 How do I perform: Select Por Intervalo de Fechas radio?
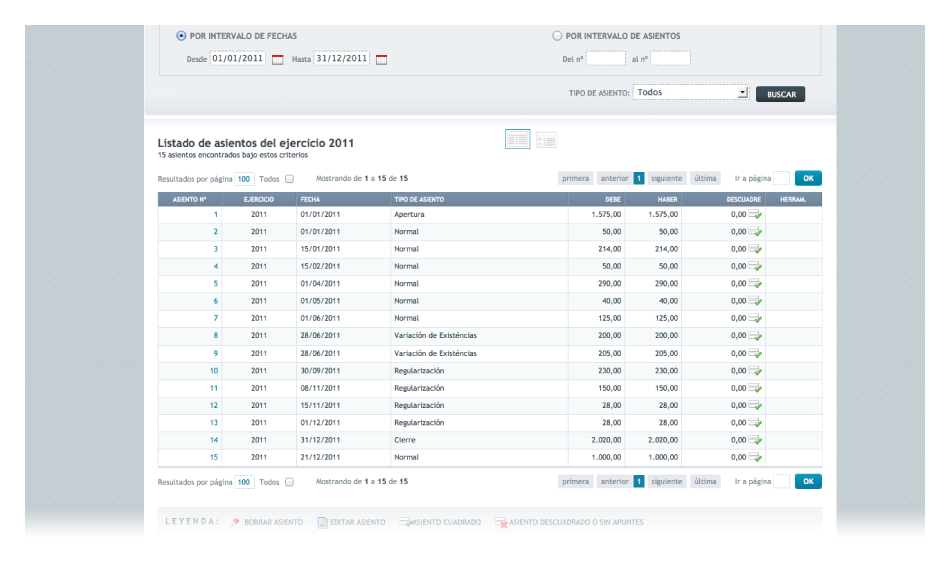181,36
